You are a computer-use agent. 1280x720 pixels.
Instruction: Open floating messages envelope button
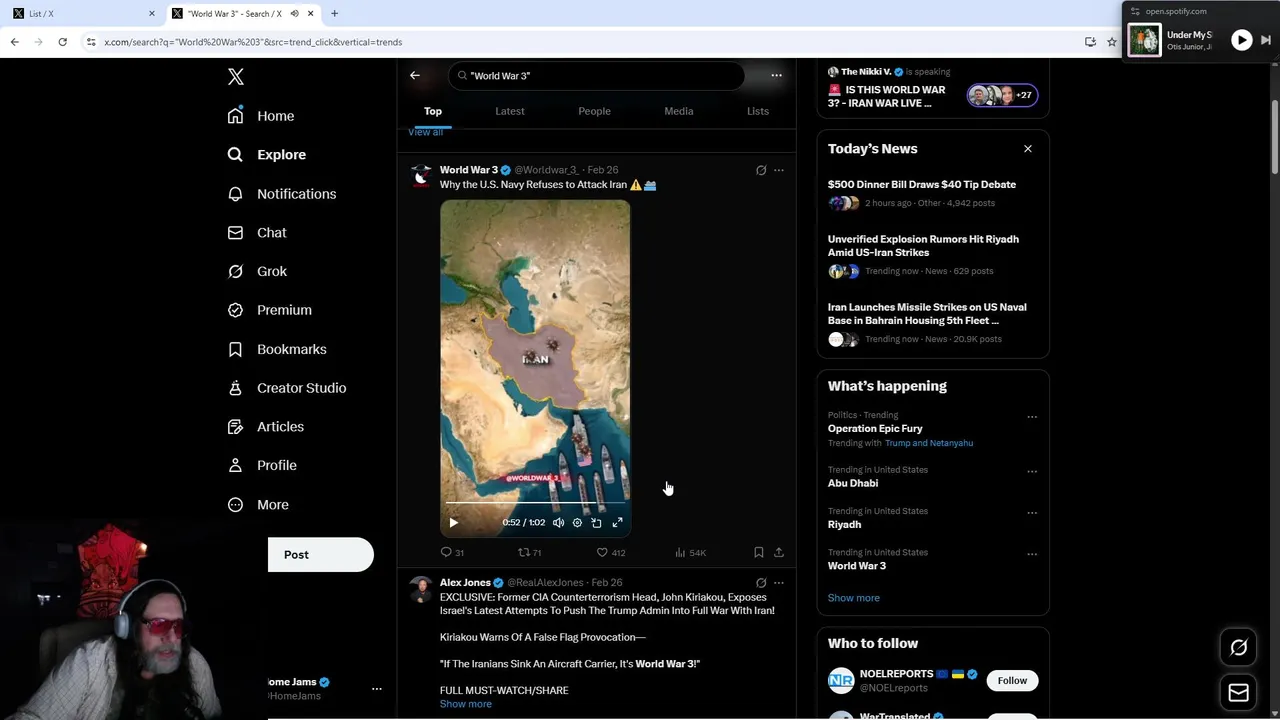(x=1238, y=693)
